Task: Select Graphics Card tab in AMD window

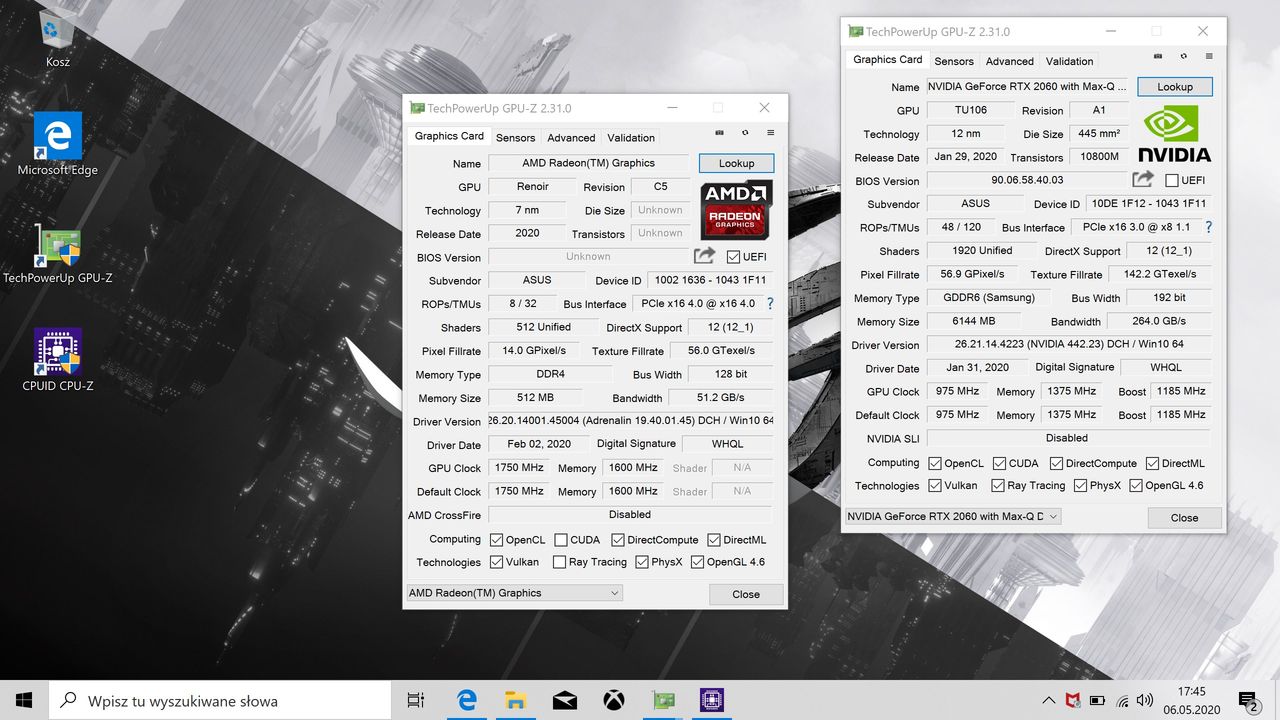Action: [x=449, y=136]
